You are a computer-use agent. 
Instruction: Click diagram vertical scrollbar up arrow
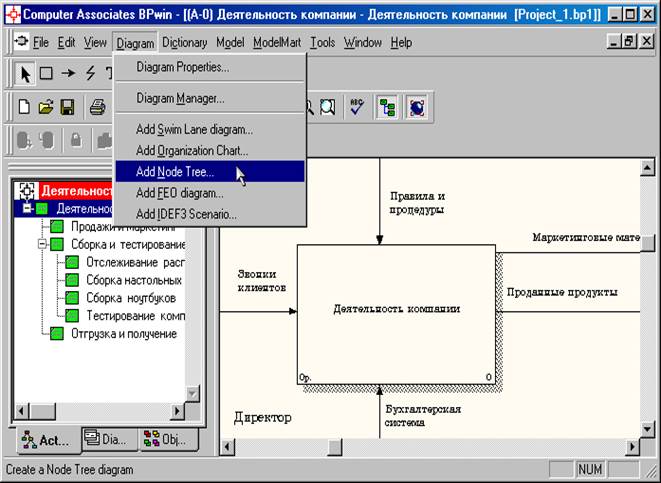647,168
